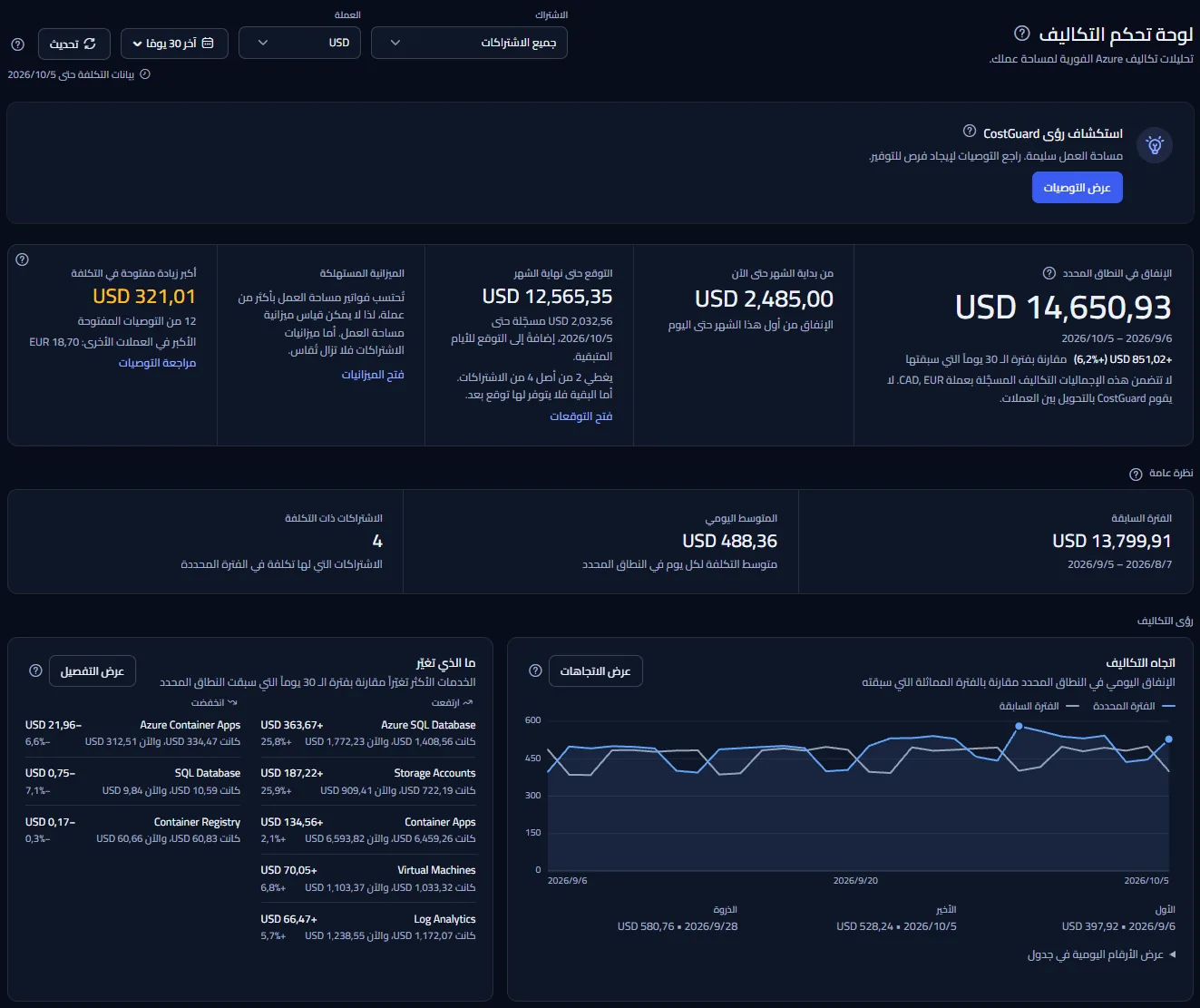
Task: Click the downward trend icon beside انخفضت
Action: tap(232, 702)
